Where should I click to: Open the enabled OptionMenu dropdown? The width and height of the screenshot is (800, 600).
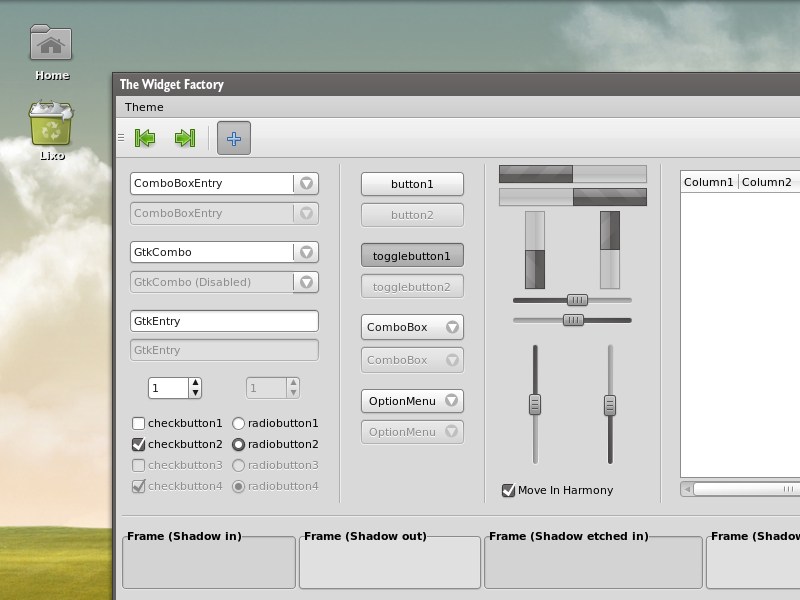[x=412, y=401]
